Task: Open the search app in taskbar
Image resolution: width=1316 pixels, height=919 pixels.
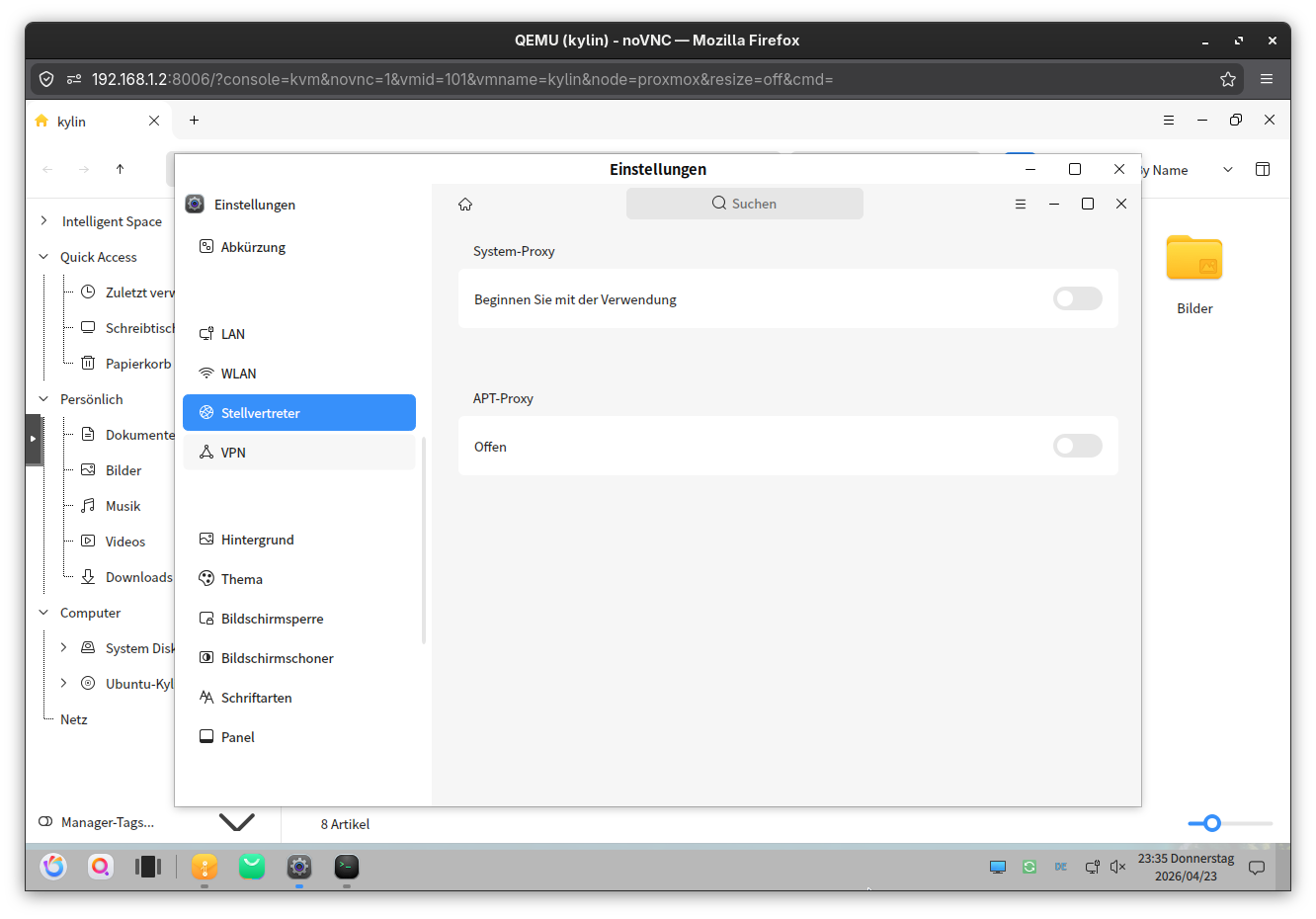Action: [101, 867]
